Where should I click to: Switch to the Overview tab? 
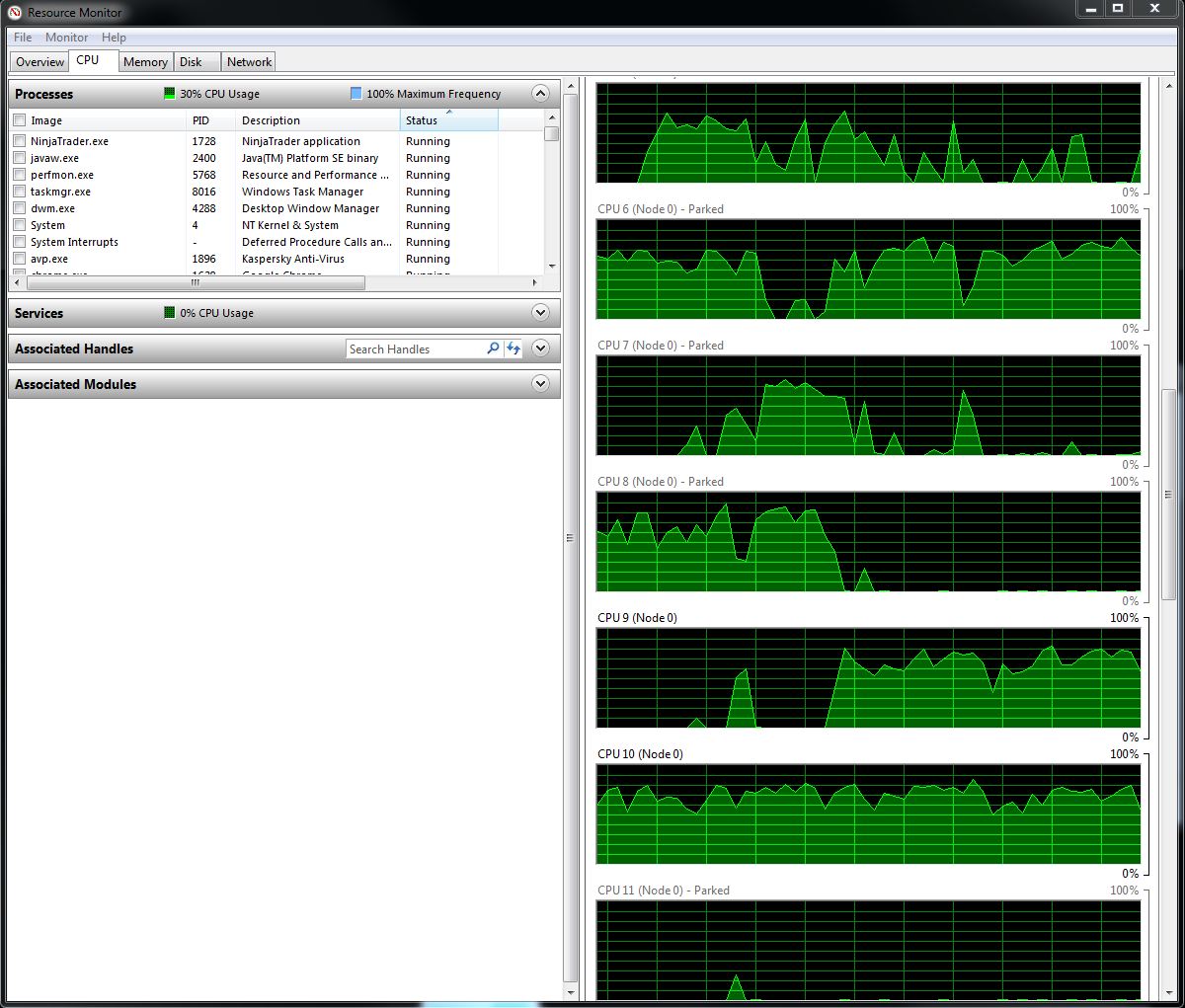click(39, 61)
